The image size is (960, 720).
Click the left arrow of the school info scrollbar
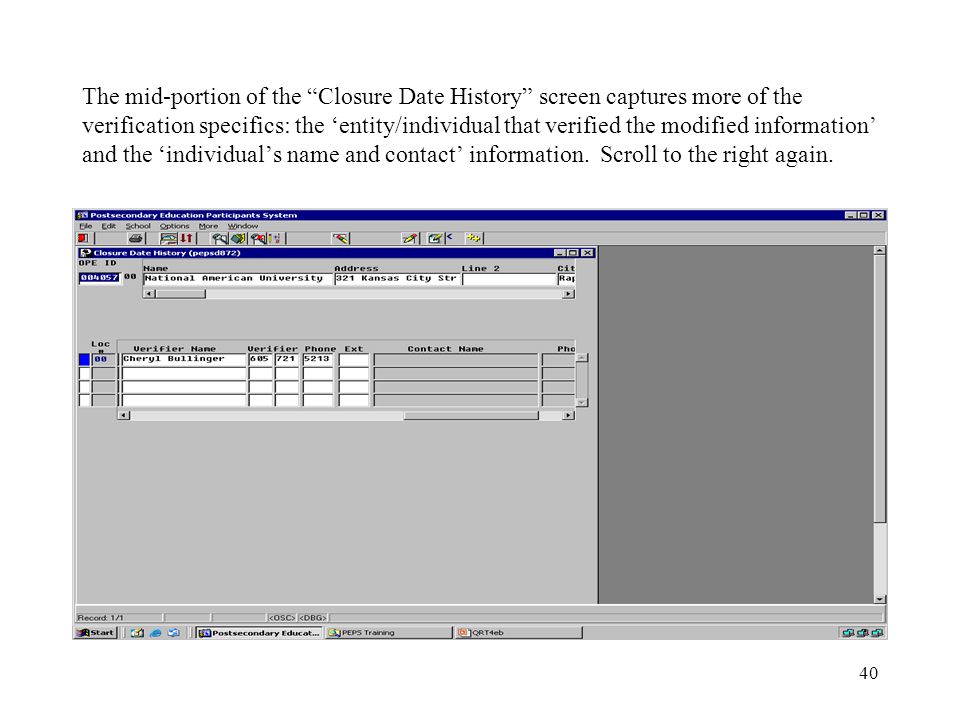[x=149, y=294]
